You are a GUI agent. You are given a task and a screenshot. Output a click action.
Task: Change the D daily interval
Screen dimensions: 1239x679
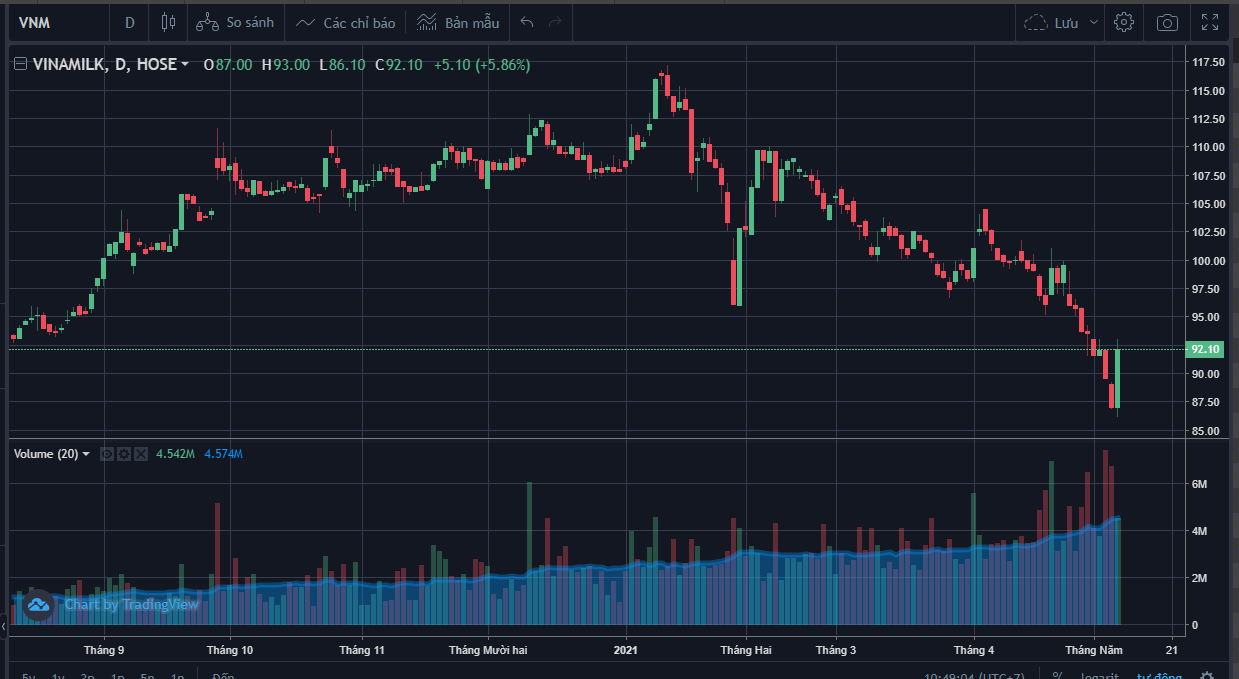point(129,22)
